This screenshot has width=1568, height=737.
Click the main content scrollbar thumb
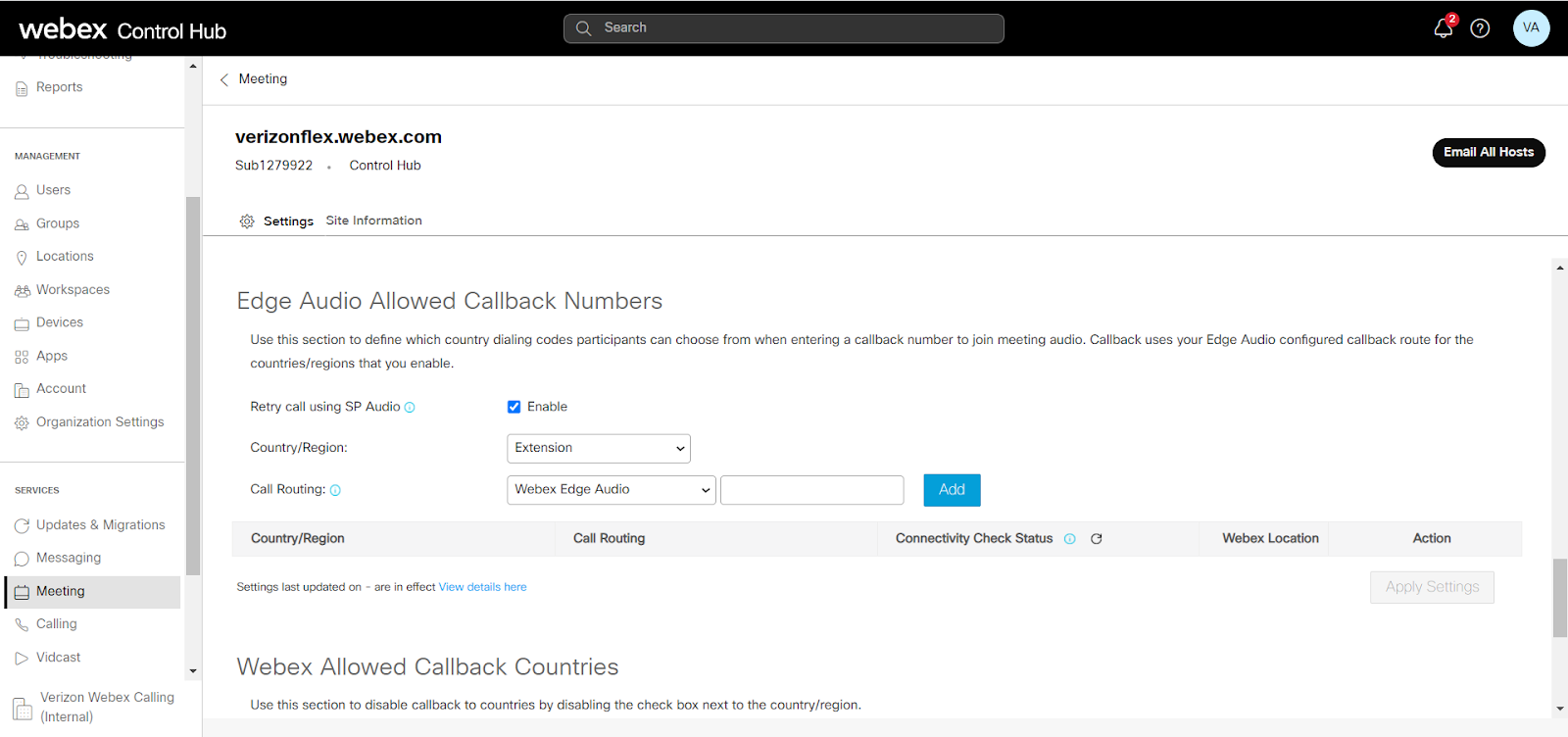(1559, 598)
